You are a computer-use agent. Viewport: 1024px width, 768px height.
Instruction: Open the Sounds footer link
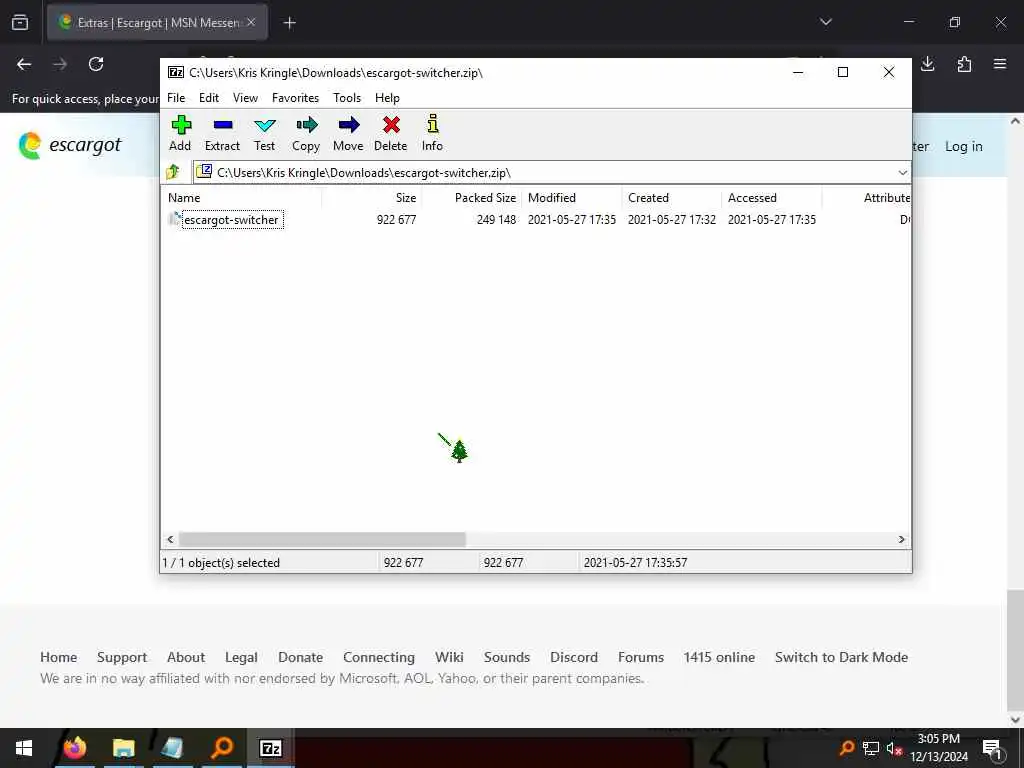coord(507,657)
